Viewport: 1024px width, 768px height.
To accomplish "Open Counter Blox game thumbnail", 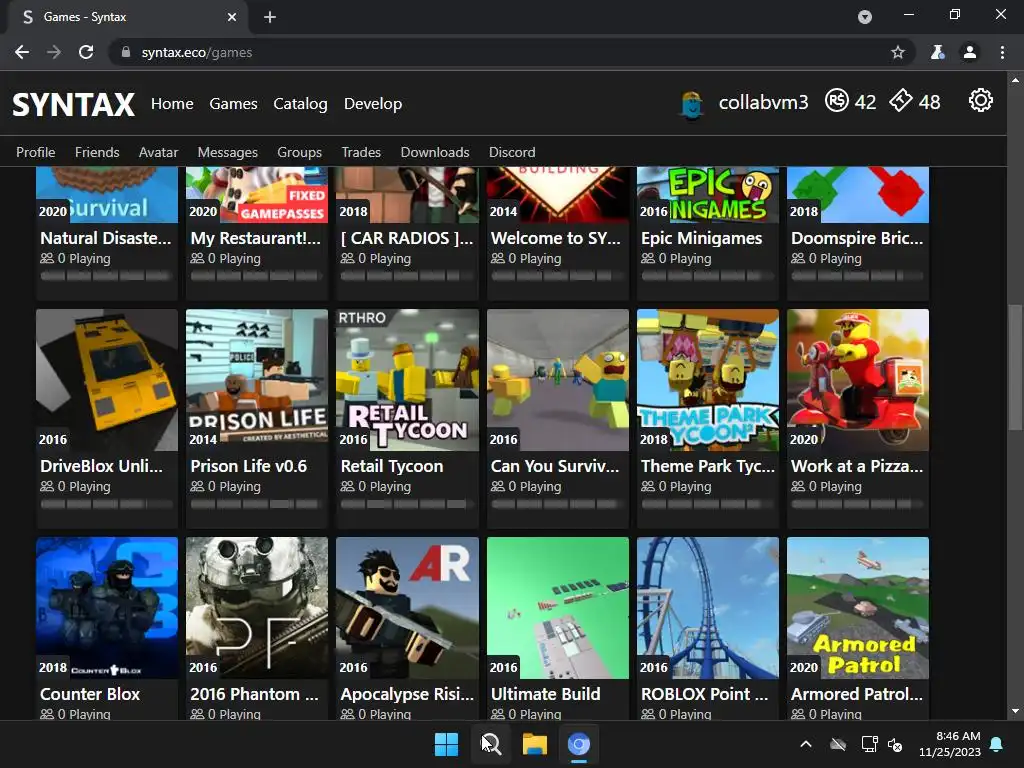I will pyautogui.click(x=106, y=608).
